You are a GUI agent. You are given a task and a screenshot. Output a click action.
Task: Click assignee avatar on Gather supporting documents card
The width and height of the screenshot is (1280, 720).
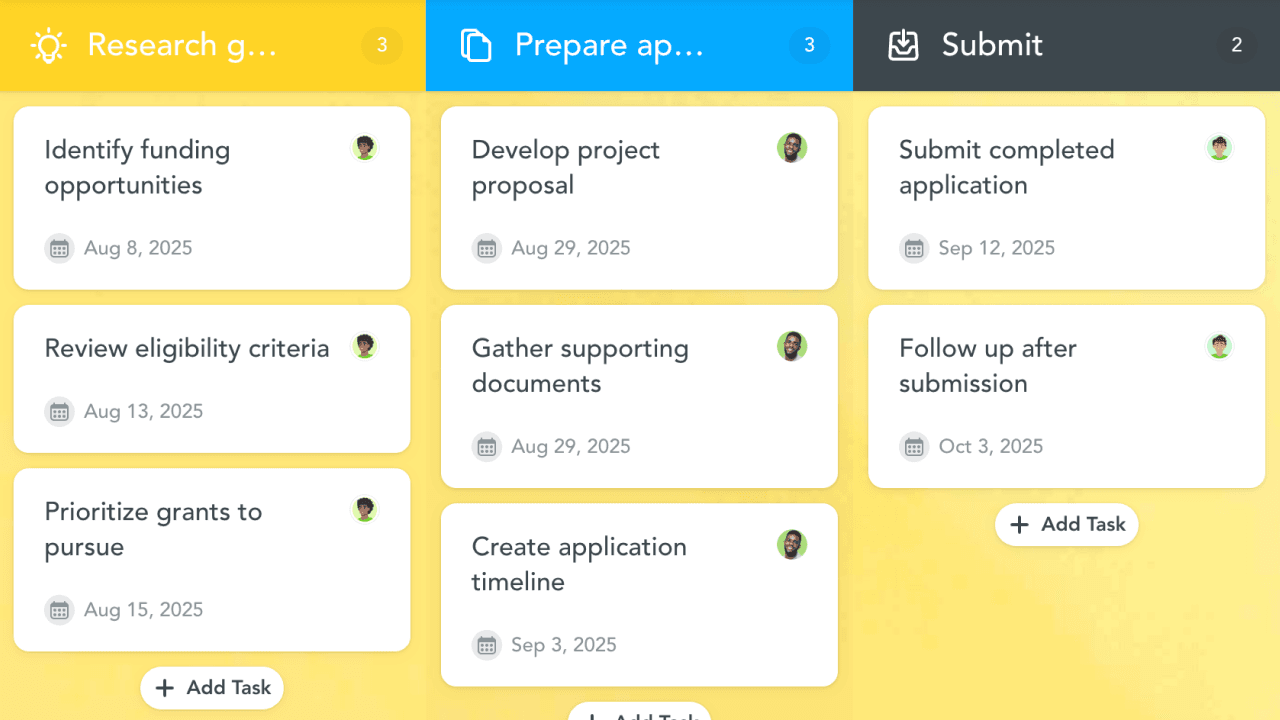pos(792,346)
